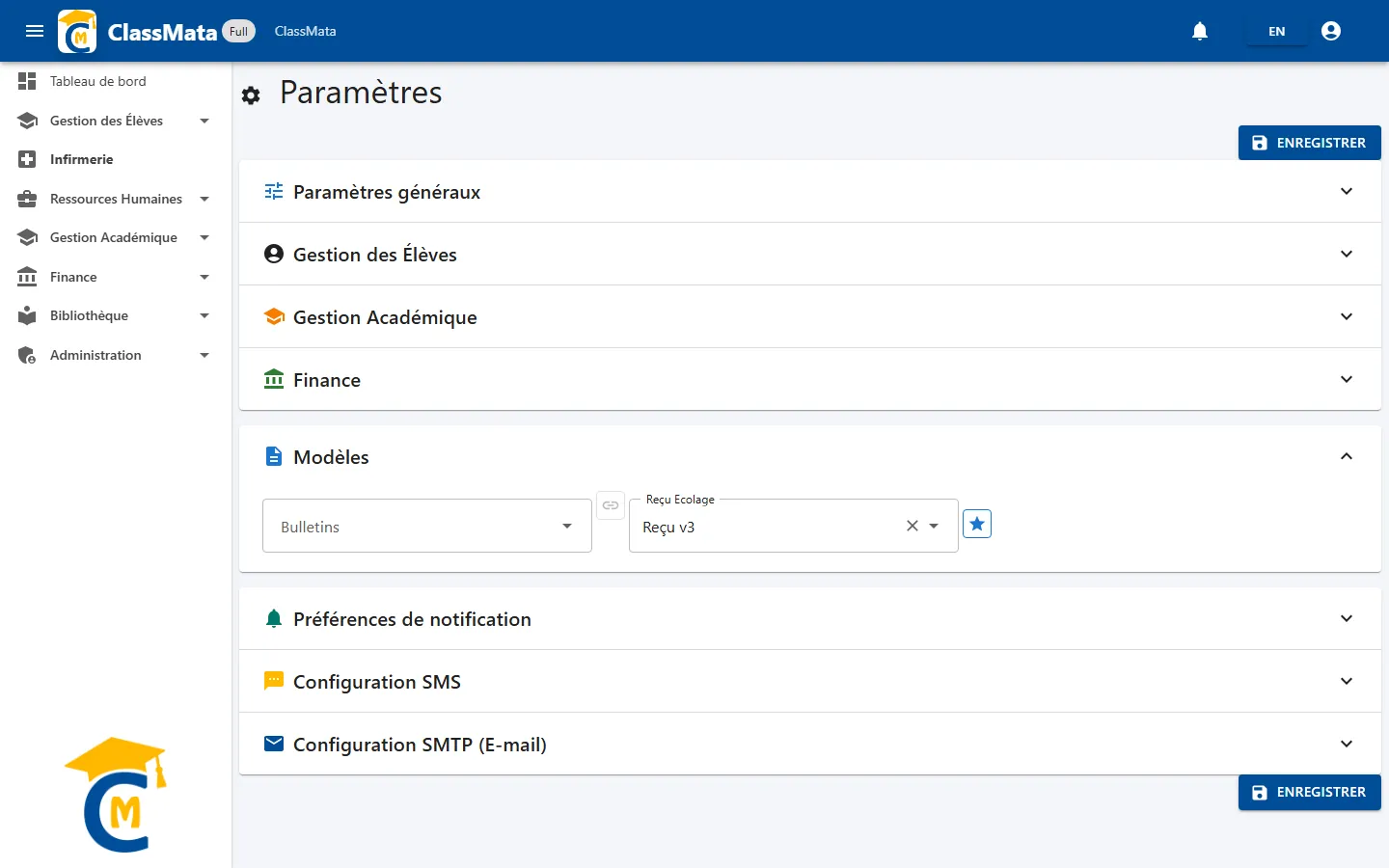The image size is (1389, 868).
Task: Collapse the Modèles section
Action: [x=1347, y=456]
